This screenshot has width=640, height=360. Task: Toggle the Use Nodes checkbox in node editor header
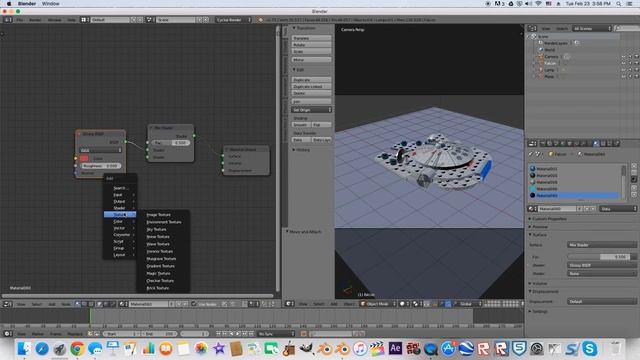click(194, 304)
